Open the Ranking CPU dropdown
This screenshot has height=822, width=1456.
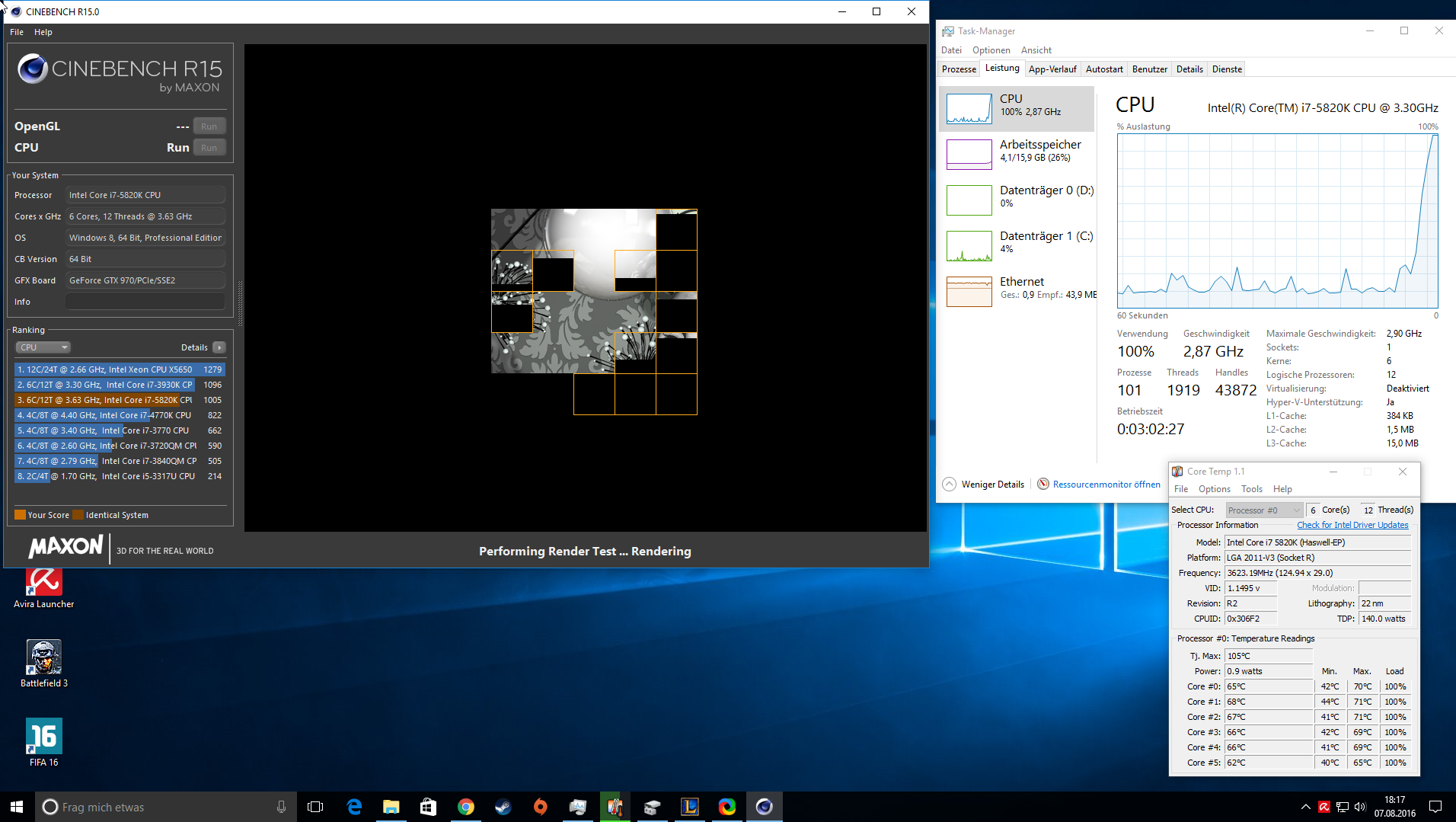[x=43, y=347]
